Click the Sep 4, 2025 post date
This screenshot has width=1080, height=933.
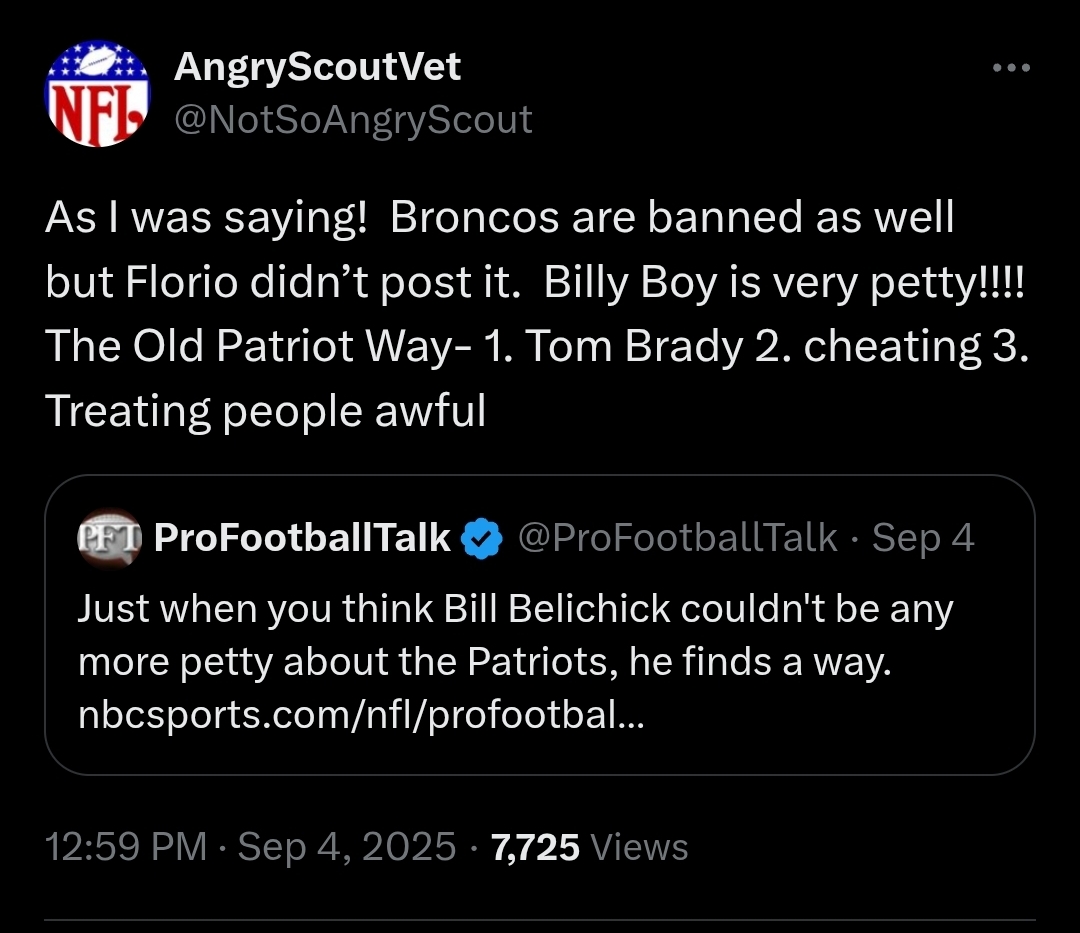(347, 847)
